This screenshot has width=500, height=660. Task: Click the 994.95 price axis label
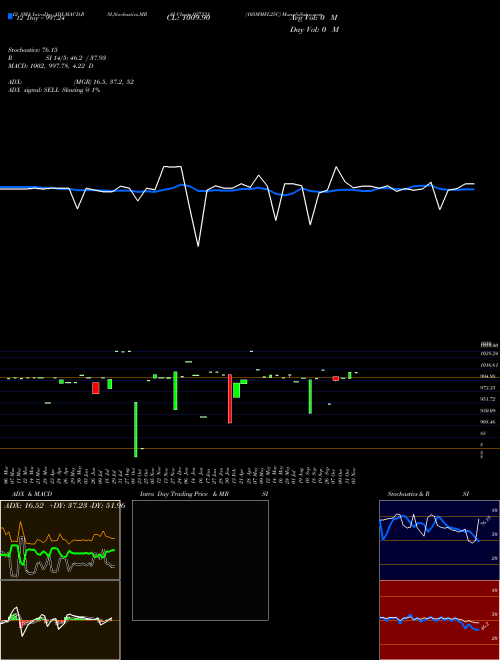[x=489, y=376]
